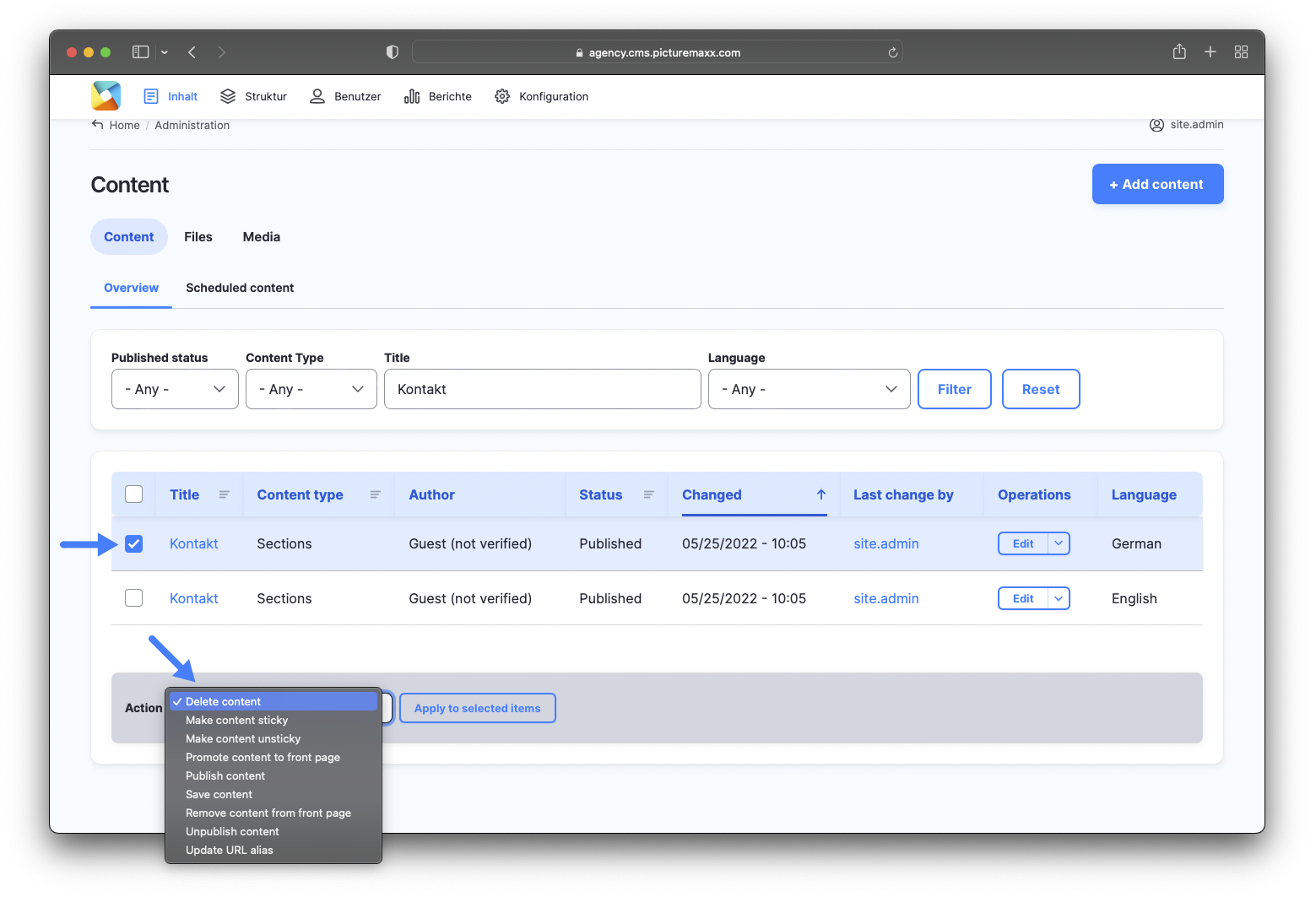Choose Unpublish content option
The image size is (1316, 913).
tap(273, 831)
